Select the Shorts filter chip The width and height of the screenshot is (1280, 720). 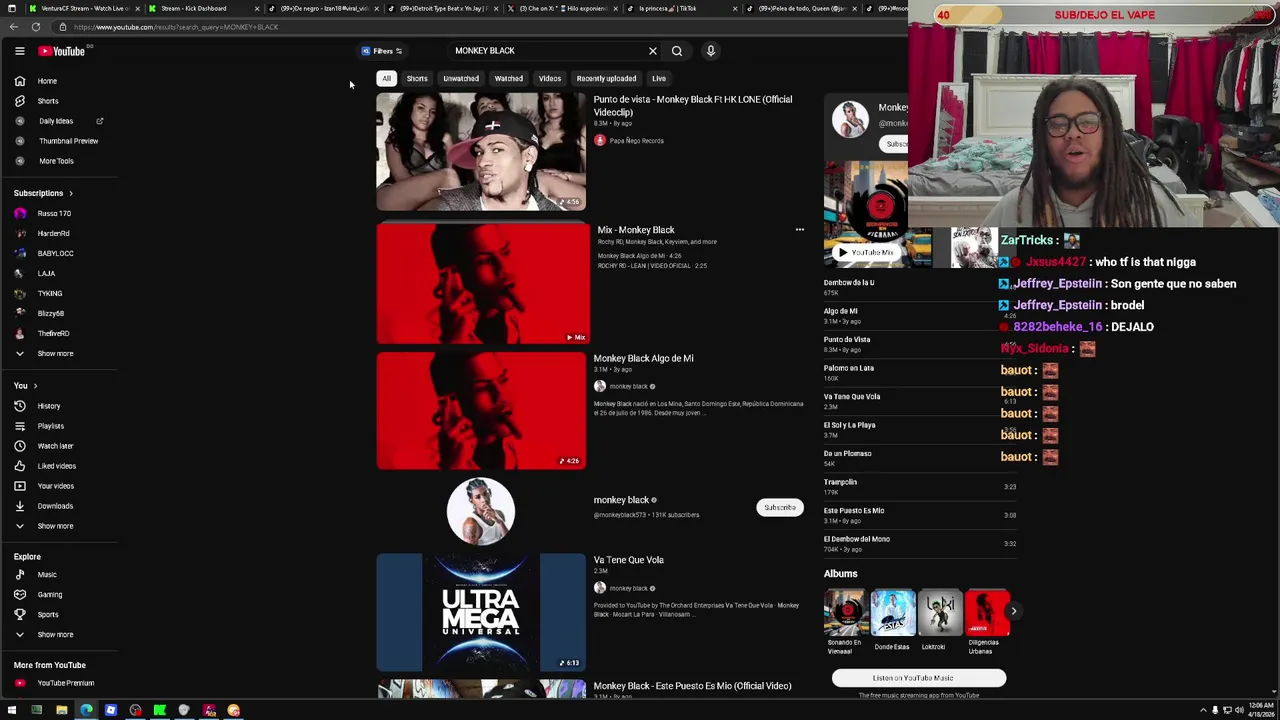point(417,78)
